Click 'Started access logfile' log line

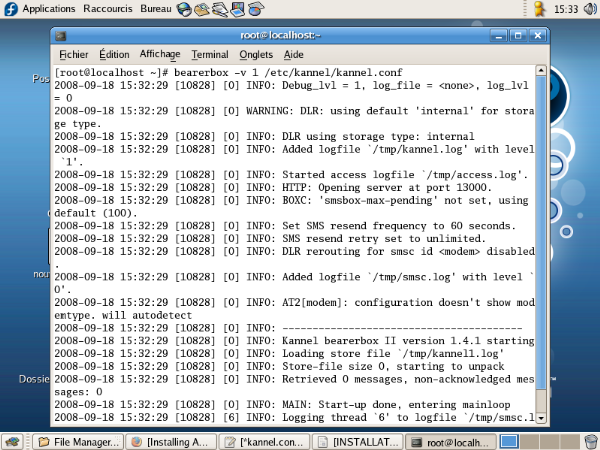click(x=291, y=175)
